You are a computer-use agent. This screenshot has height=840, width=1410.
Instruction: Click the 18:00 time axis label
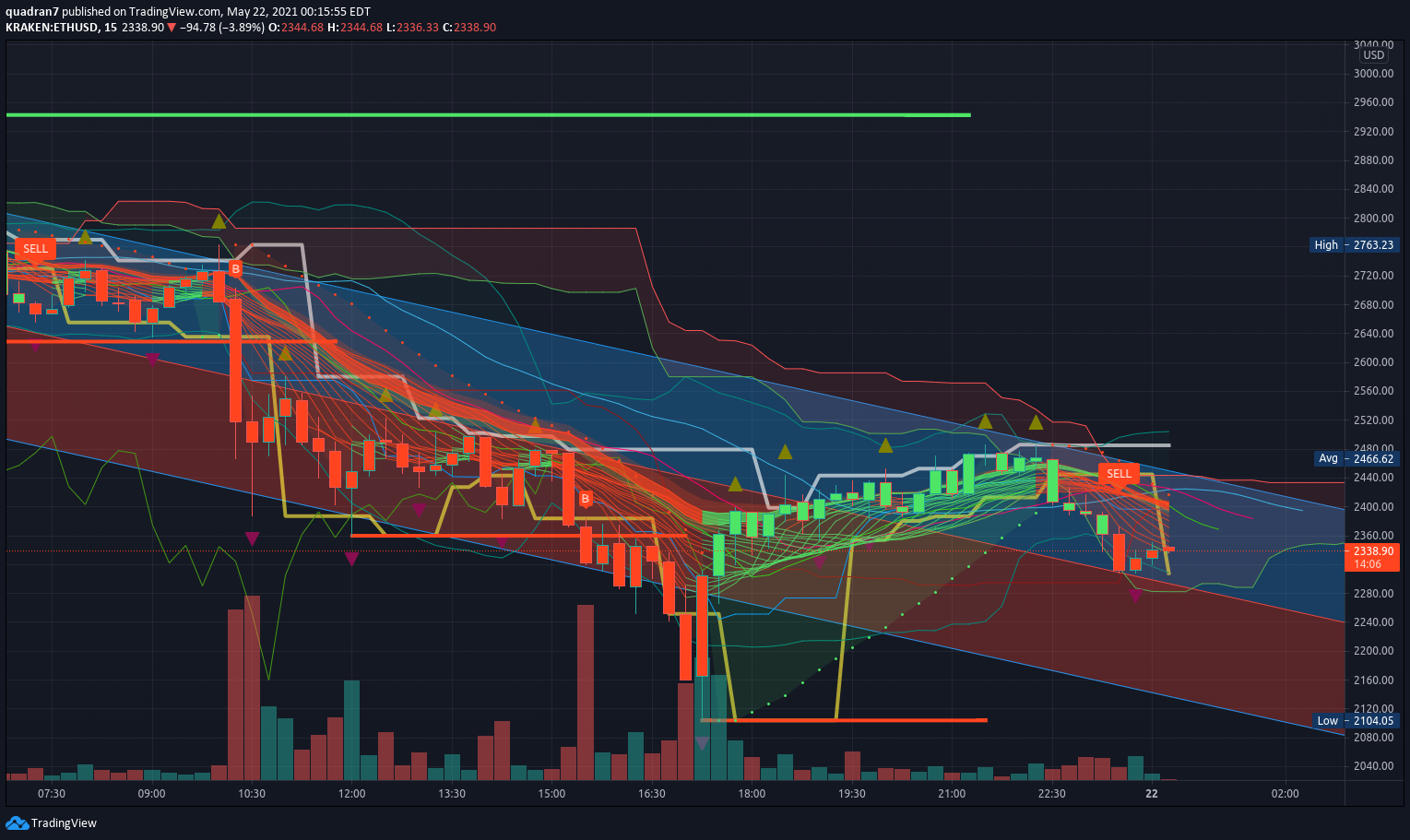pos(752,794)
